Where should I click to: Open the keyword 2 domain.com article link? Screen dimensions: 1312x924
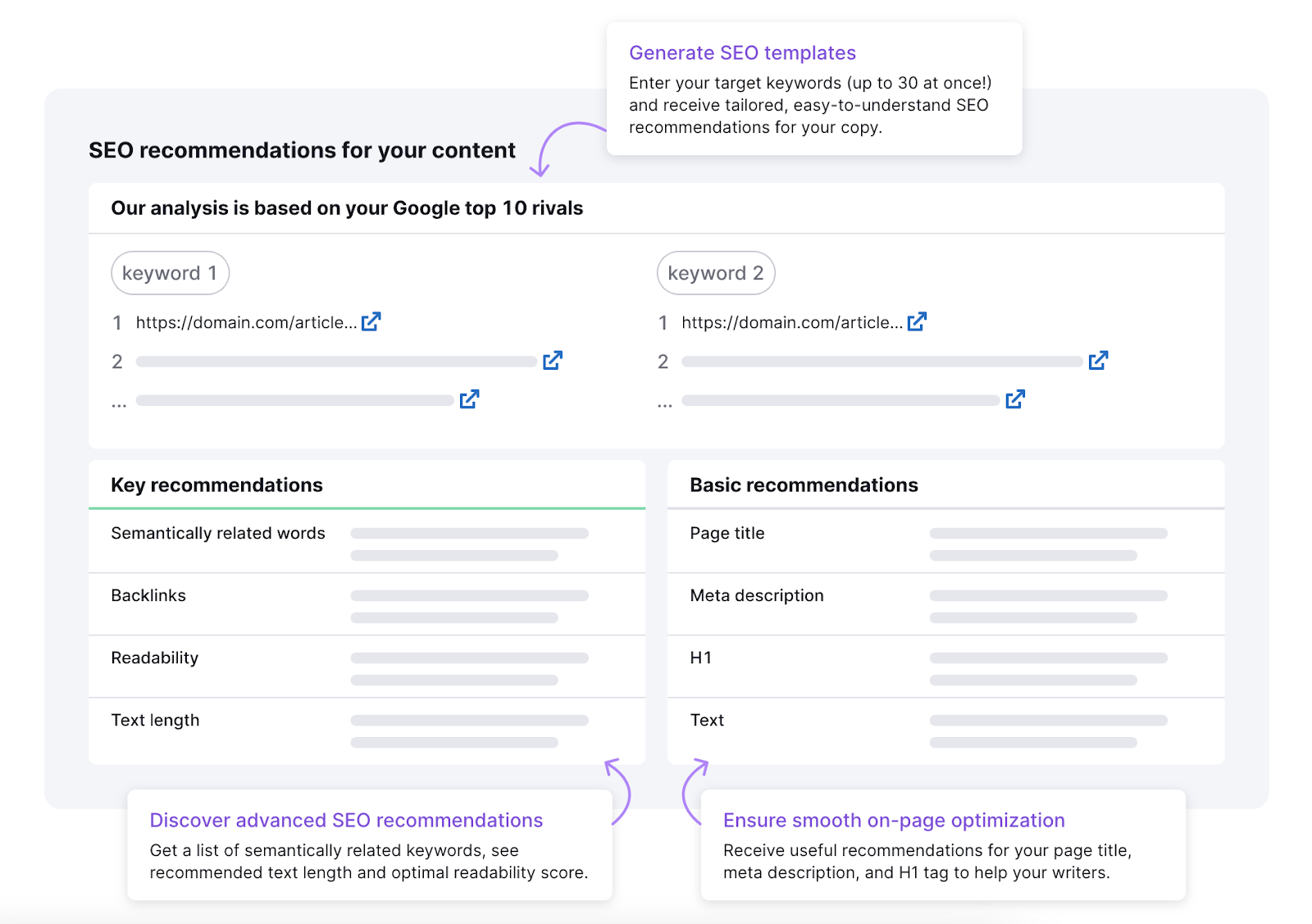point(792,322)
